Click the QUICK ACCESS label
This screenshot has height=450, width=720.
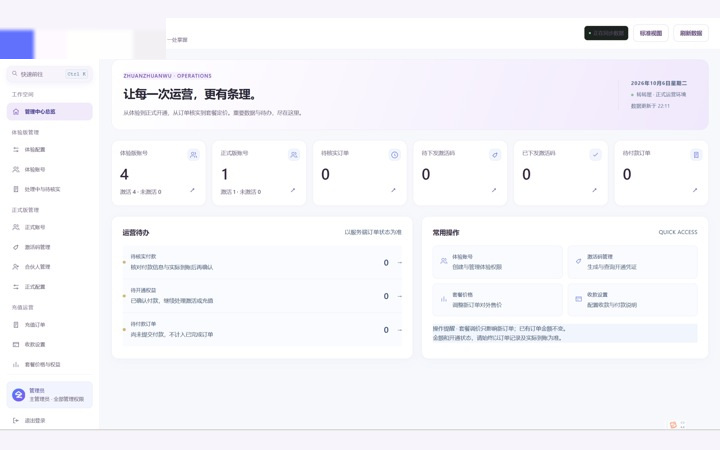(678, 232)
